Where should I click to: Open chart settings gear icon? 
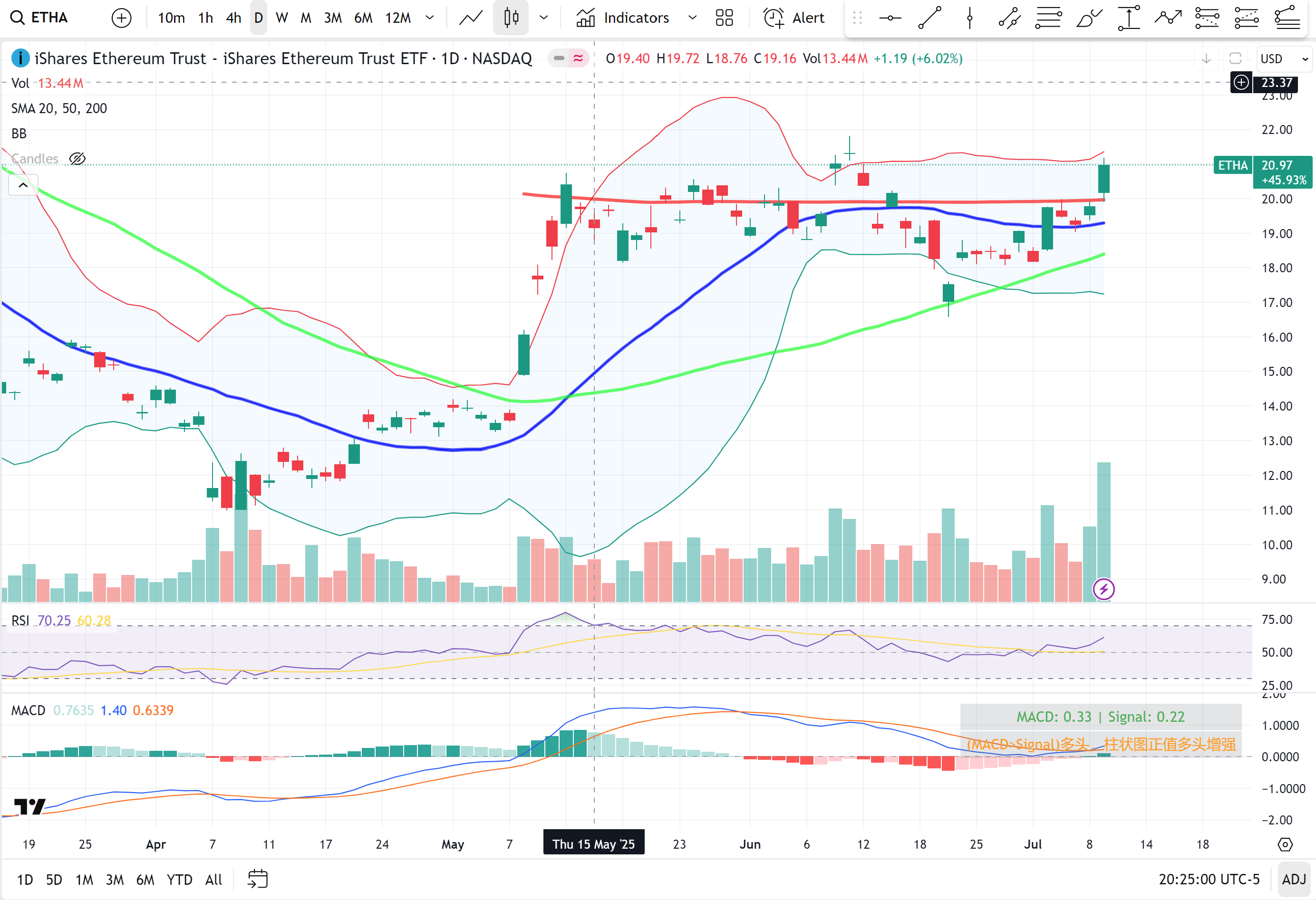point(1285,844)
